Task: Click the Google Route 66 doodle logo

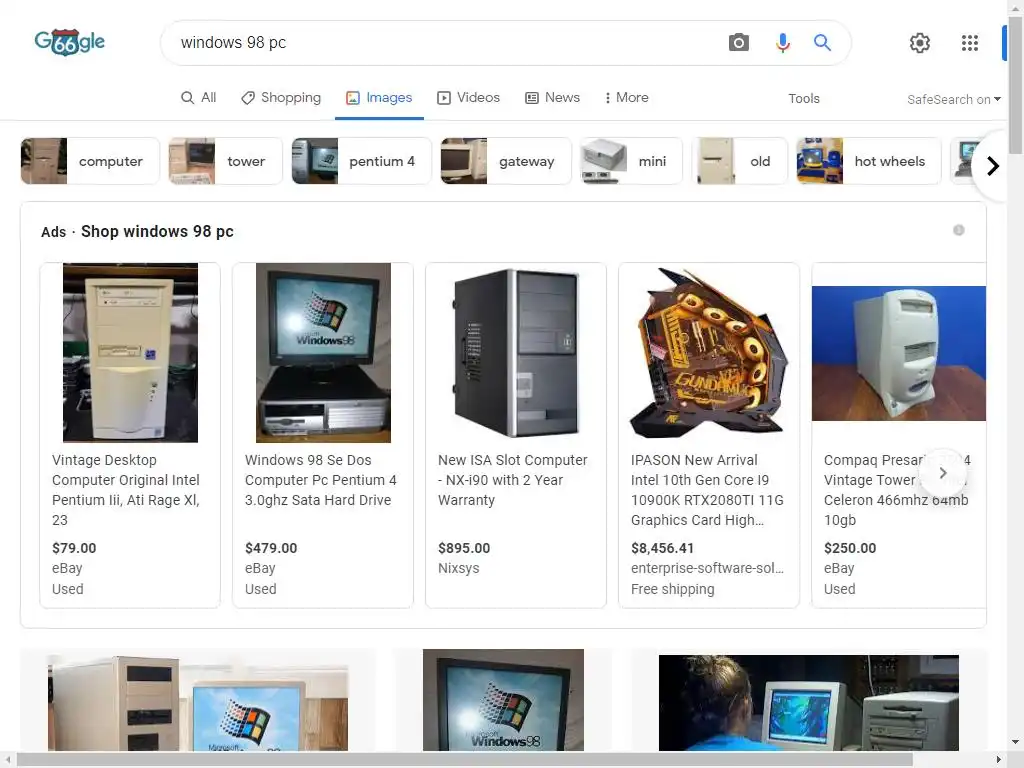Action: 70,42
